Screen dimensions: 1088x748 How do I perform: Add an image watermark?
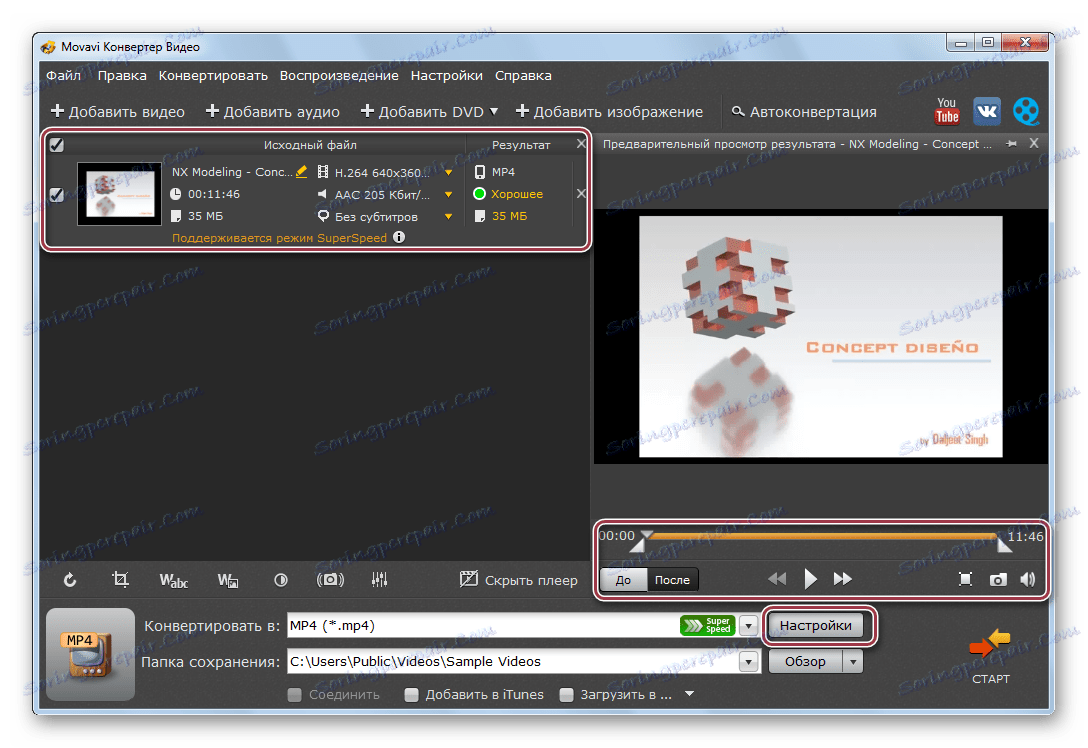point(227,579)
